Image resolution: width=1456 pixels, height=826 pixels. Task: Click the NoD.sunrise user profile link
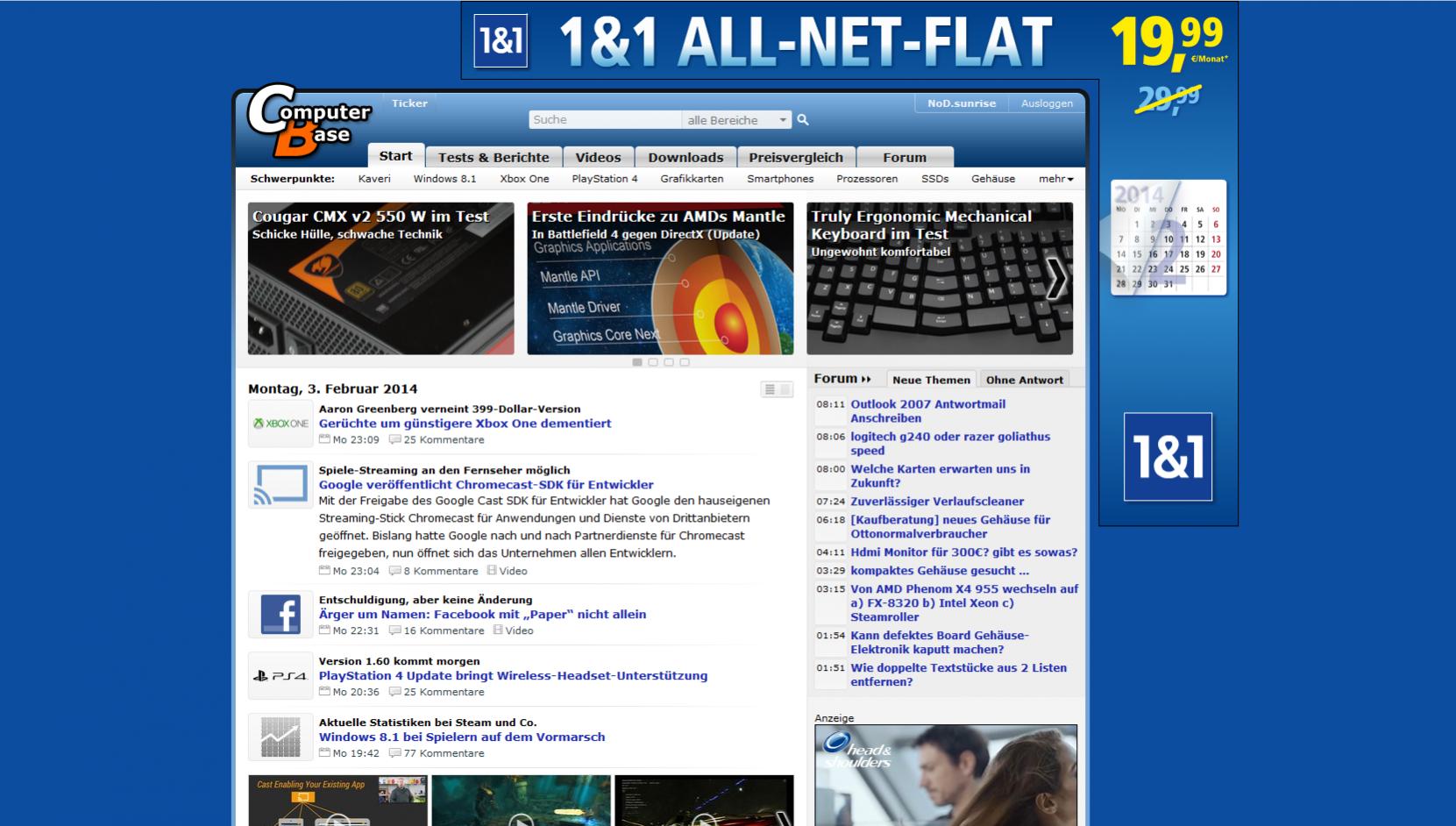[x=962, y=103]
